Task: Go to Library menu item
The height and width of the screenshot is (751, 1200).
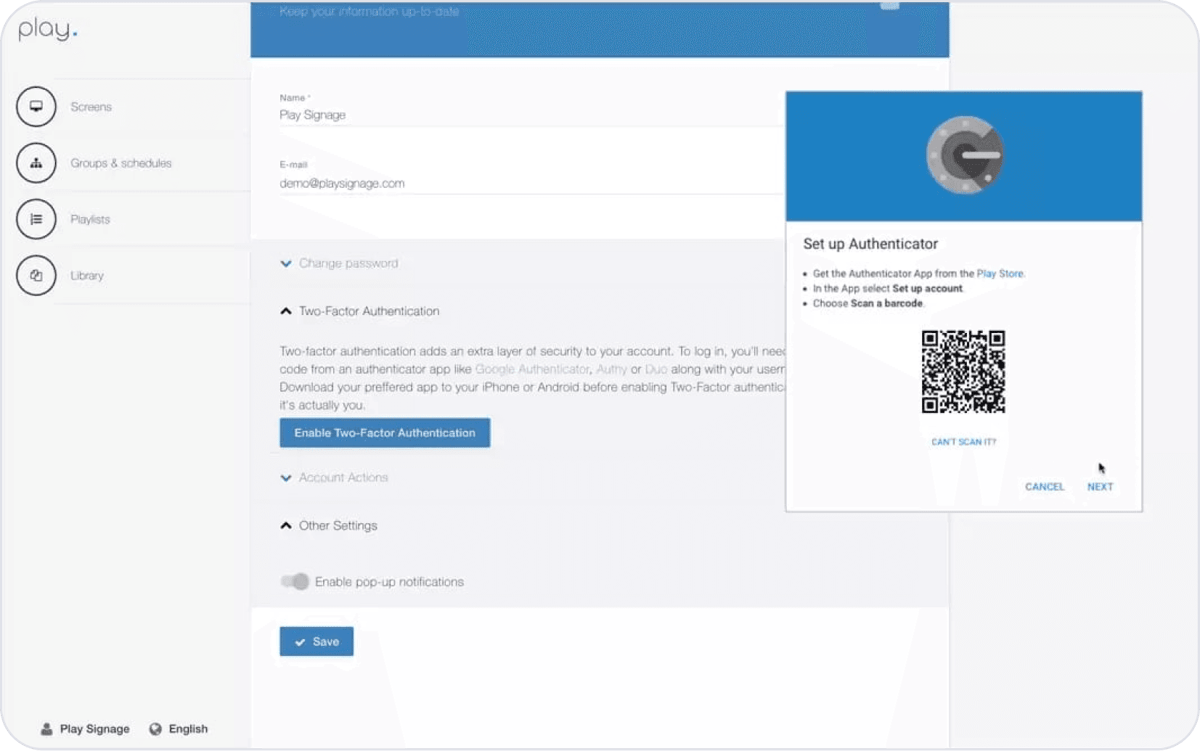Action: coord(87,275)
